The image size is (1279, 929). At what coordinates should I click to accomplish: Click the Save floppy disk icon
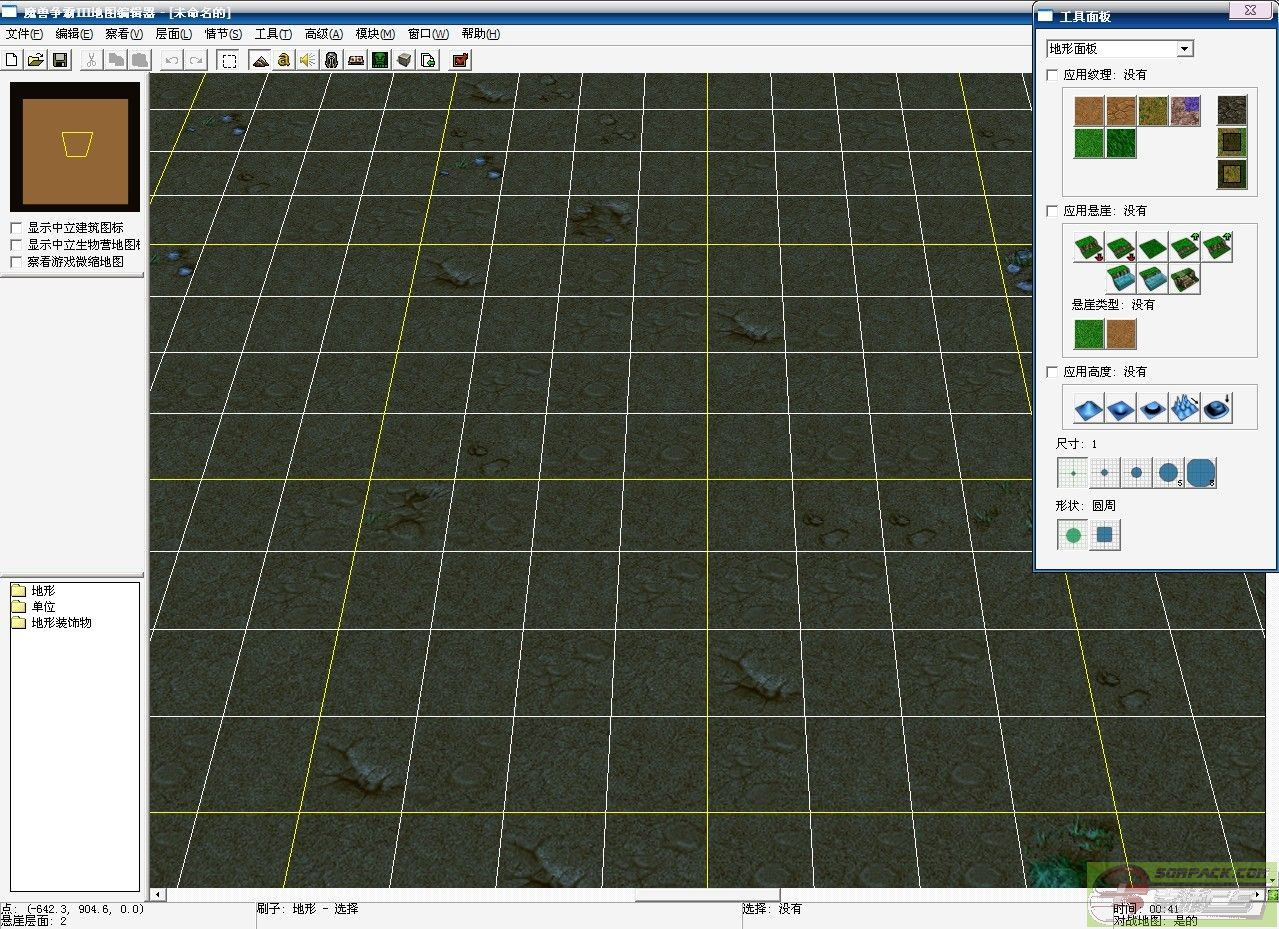pyautogui.click(x=60, y=60)
